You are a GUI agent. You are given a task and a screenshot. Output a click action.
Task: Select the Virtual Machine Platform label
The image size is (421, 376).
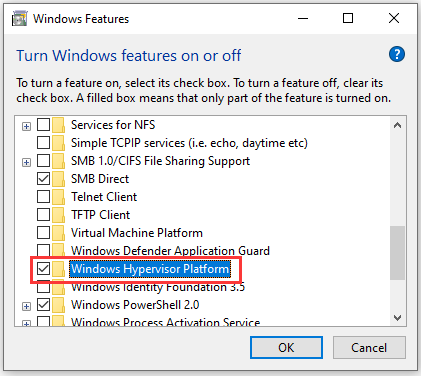(x=137, y=233)
